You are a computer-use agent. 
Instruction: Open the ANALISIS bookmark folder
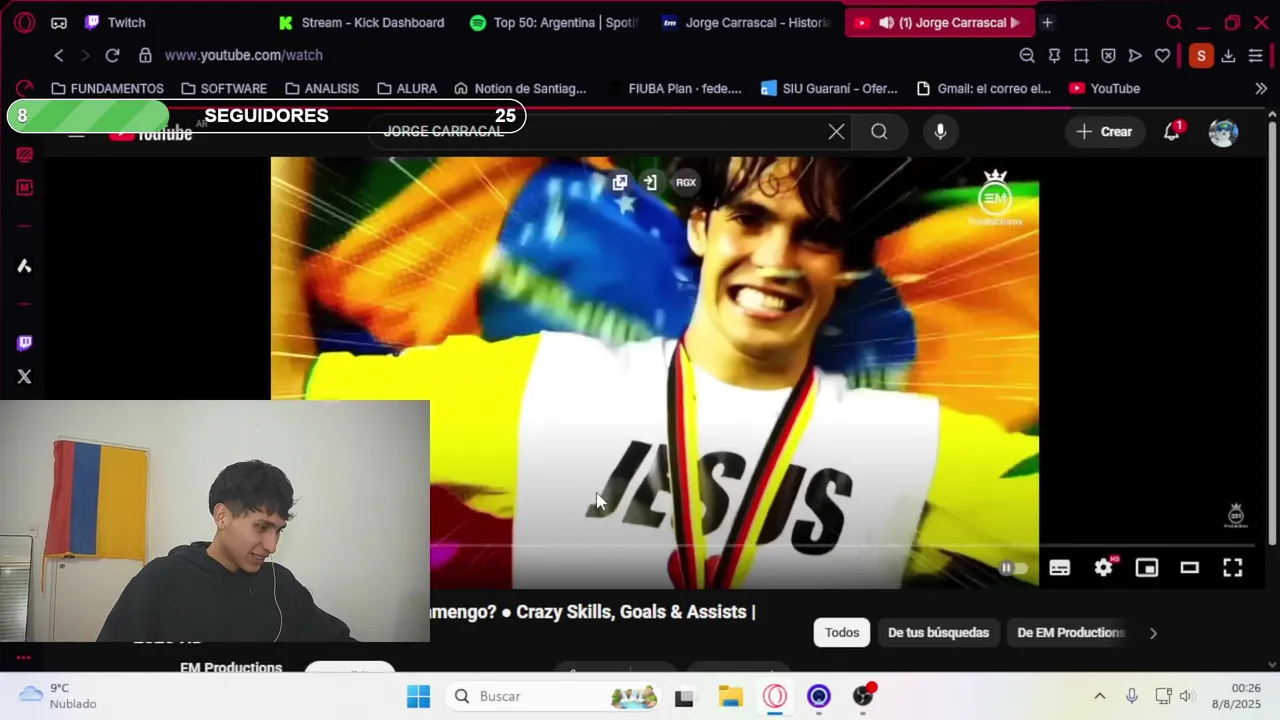pos(322,89)
